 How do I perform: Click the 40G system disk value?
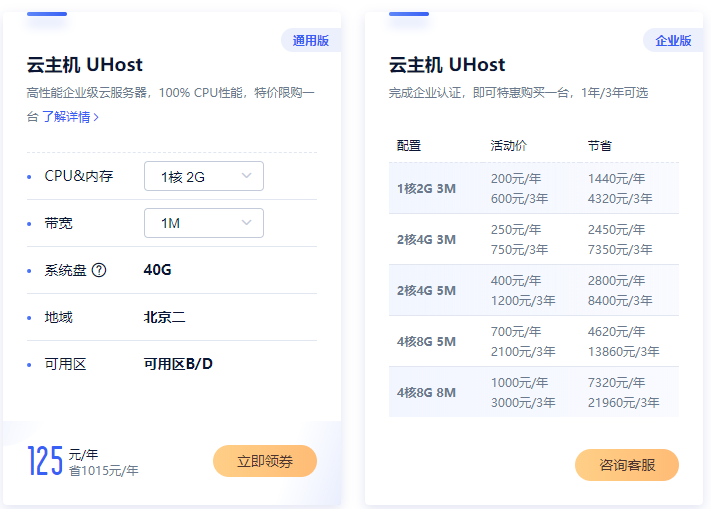pyautogui.click(x=157, y=270)
